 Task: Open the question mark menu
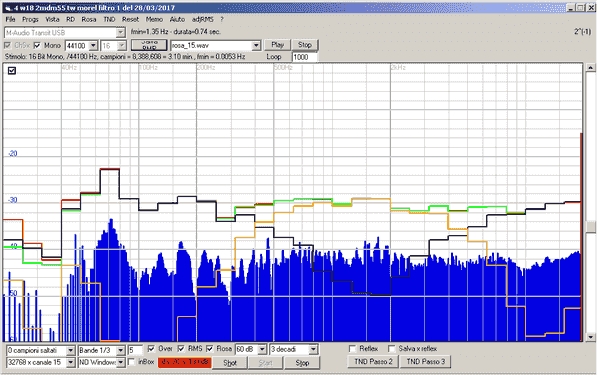[222, 20]
